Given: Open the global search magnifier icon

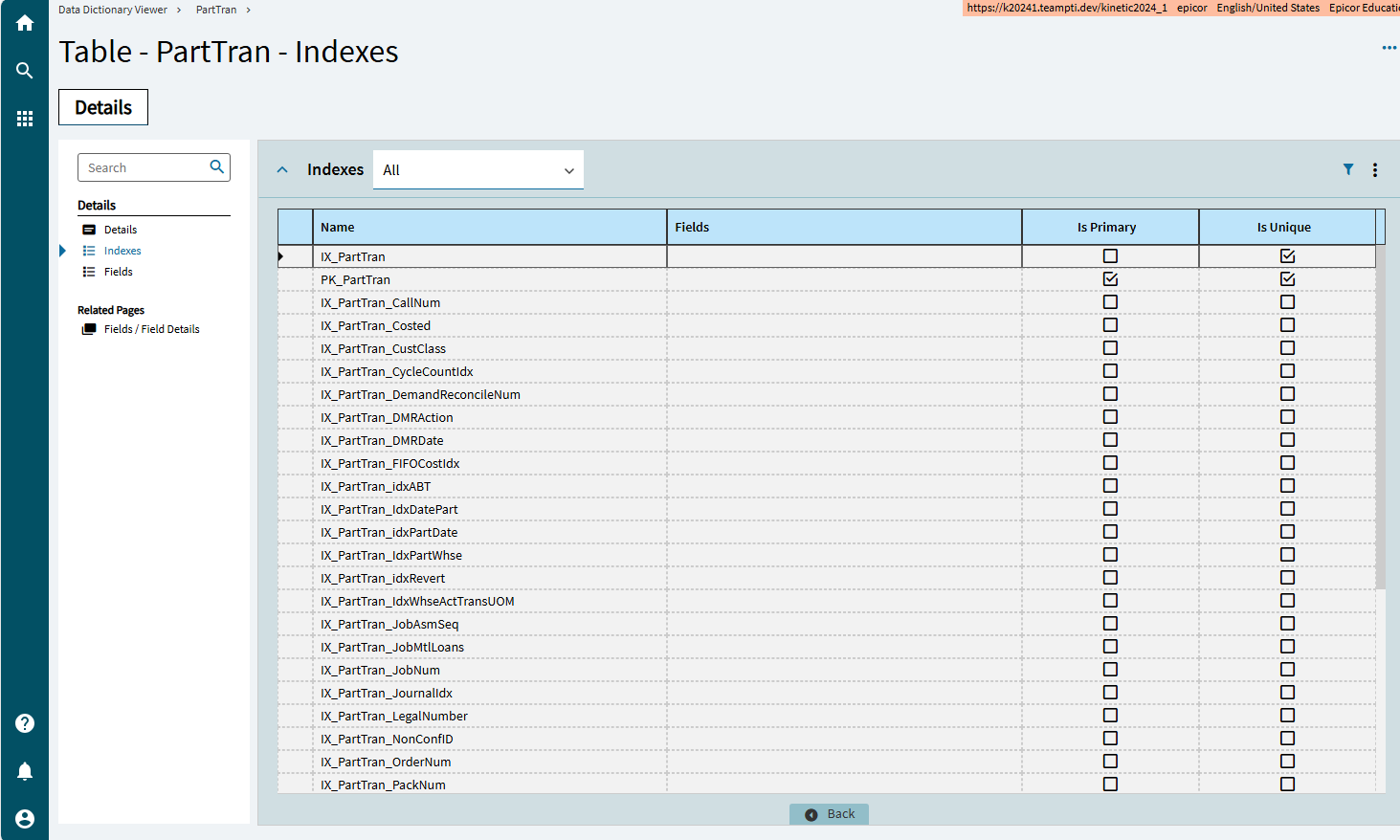Looking at the screenshot, I should click(x=25, y=71).
